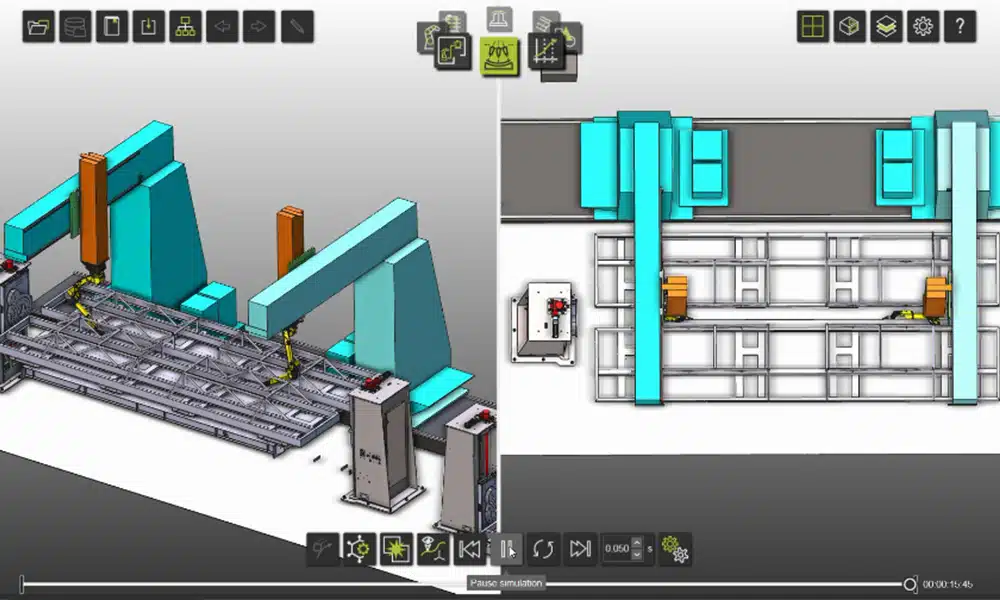Open the 3D shaded view options
This screenshot has height=600, width=1000.
[x=851, y=27]
